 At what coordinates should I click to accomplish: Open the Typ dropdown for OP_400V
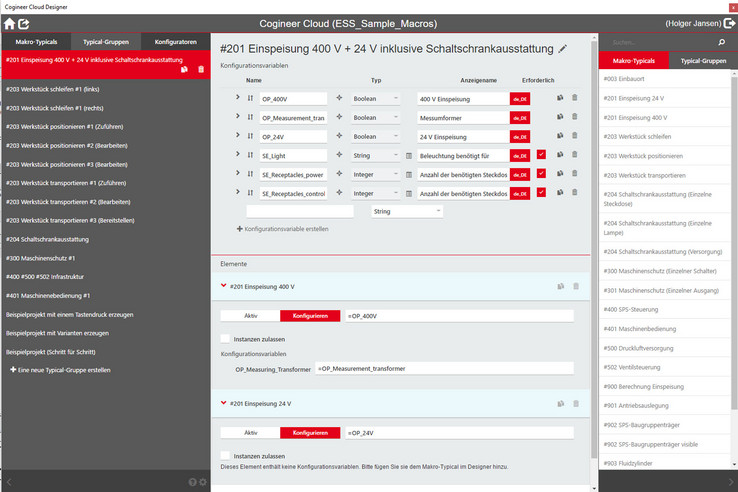[x=376, y=98]
